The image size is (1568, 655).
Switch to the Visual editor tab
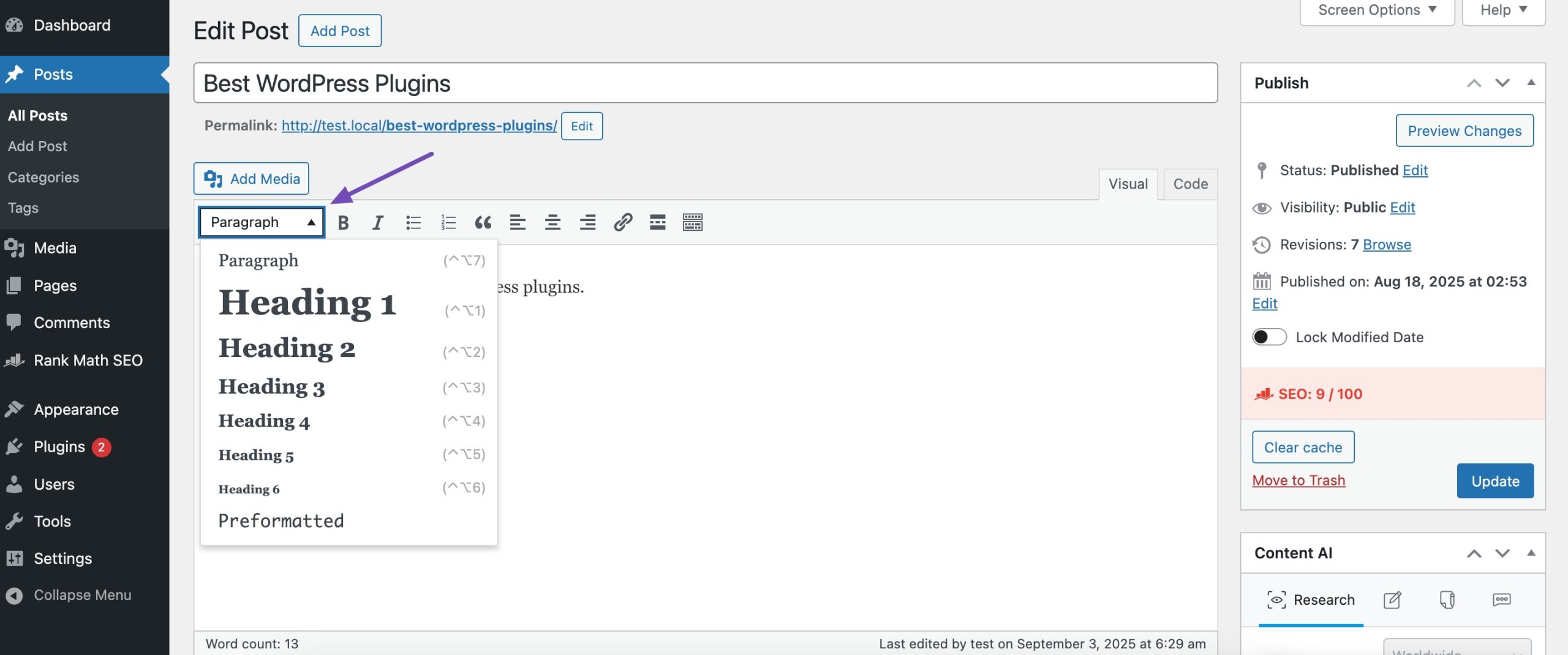[x=1128, y=184]
